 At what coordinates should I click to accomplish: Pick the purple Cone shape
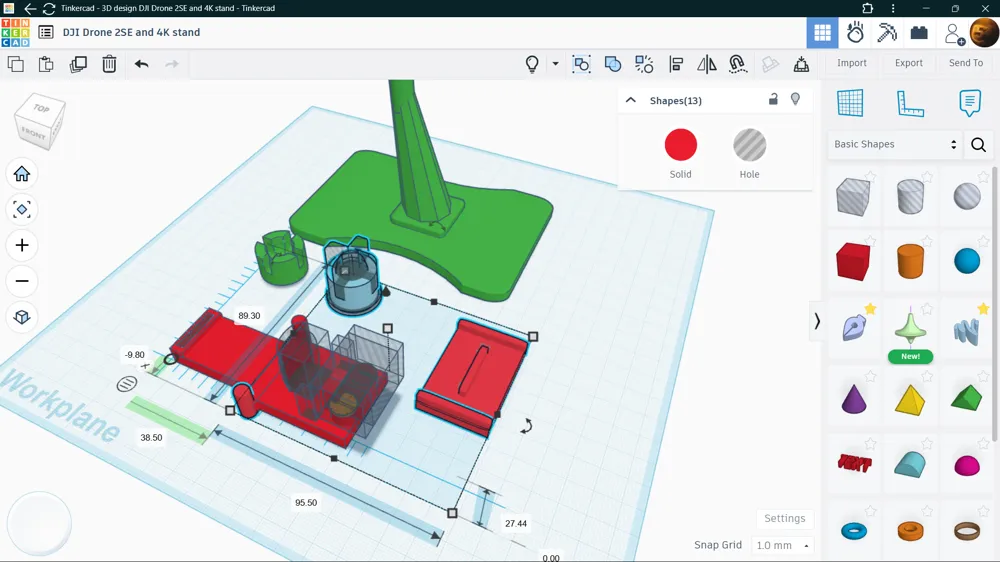point(853,398)
